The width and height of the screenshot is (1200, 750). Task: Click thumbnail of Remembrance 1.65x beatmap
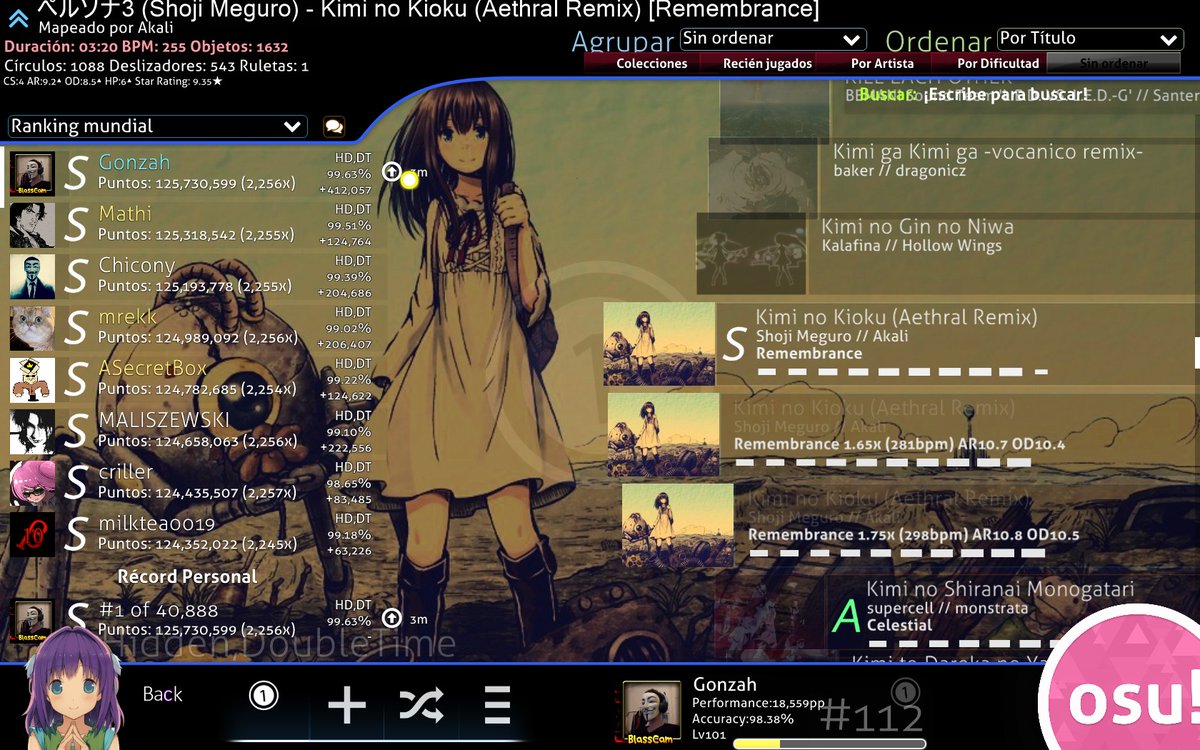tap(663, 434)
